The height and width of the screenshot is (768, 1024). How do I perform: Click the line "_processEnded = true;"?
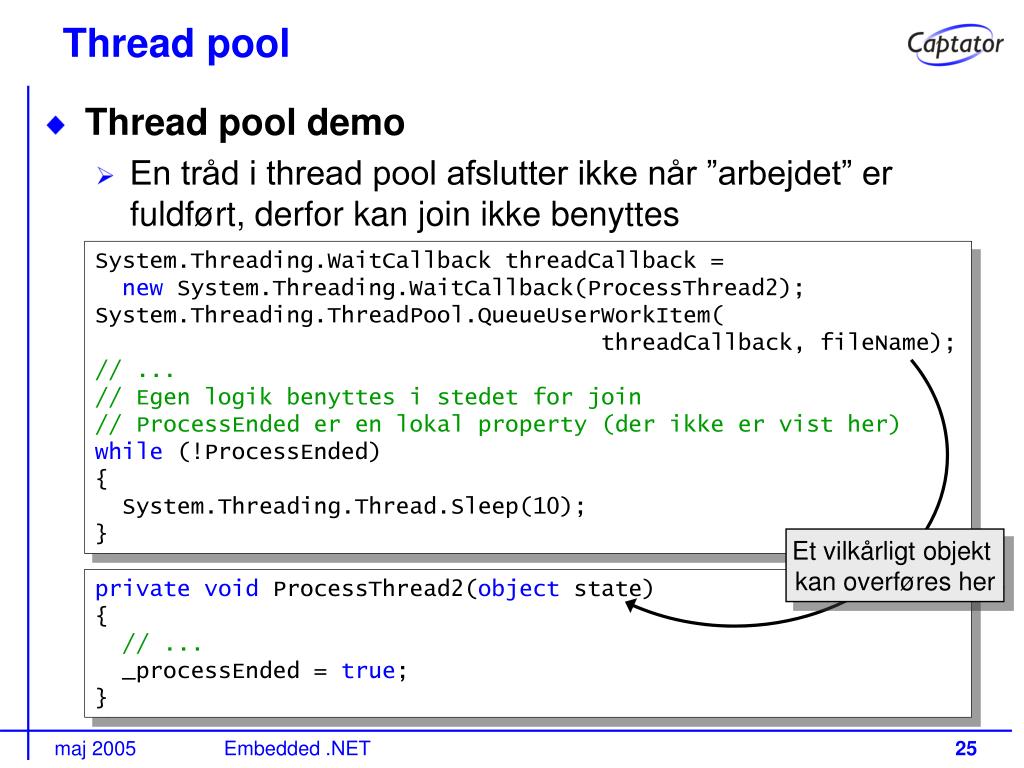pos(264,671)
